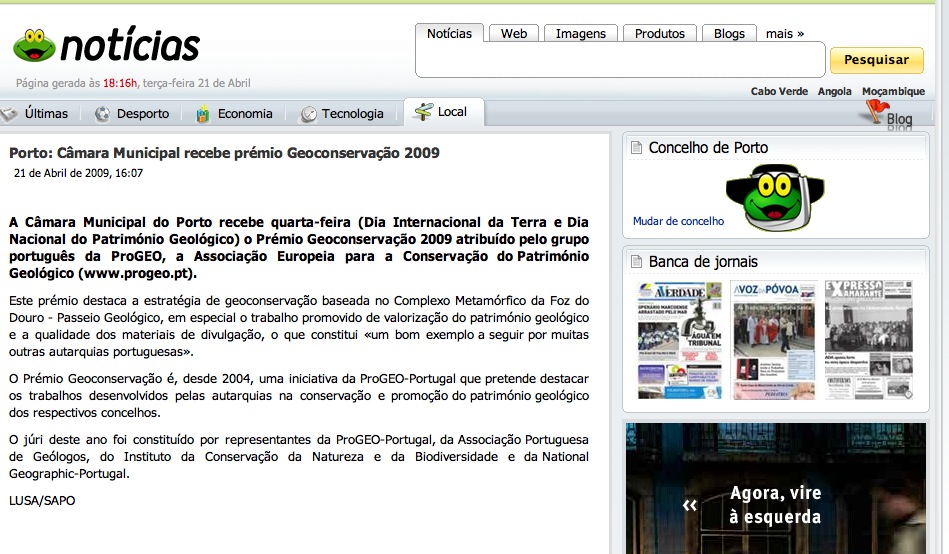Screen dimensions: 949x554
Task: Click the Tecnologia section icon
Action: [x=309, y=114]
